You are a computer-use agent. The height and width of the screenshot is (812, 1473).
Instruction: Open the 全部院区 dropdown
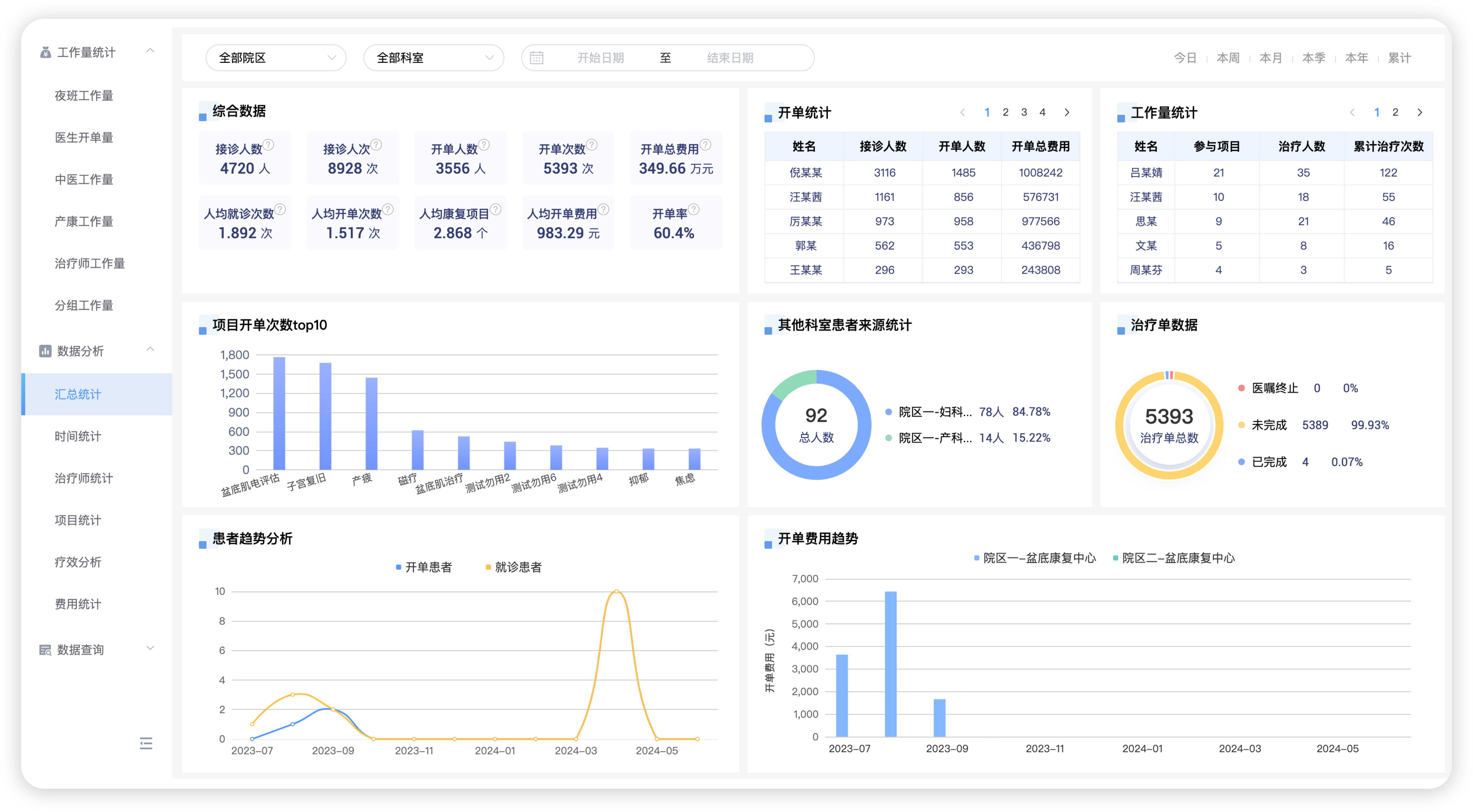coord(276,58)
